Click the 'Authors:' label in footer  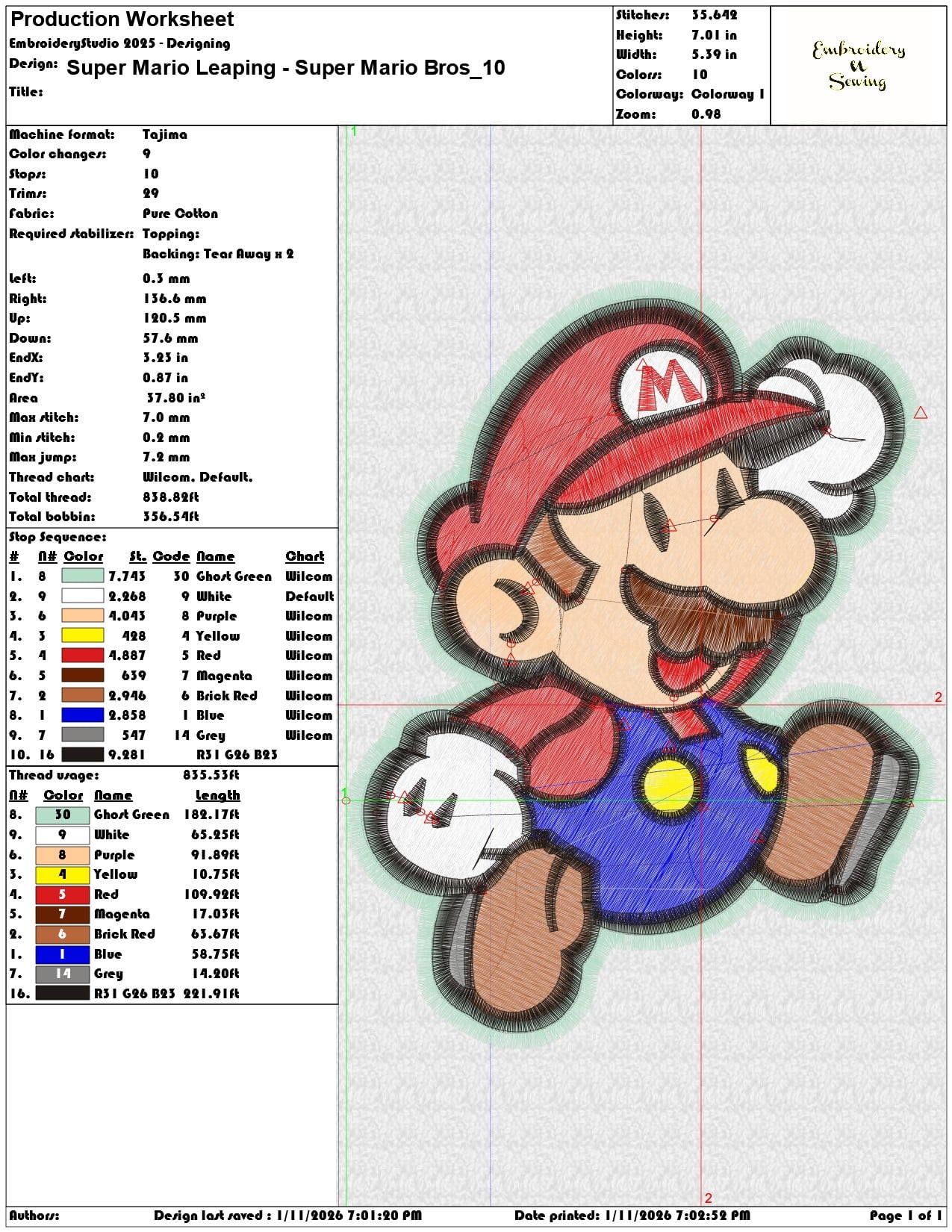[x=34, y=1216]
